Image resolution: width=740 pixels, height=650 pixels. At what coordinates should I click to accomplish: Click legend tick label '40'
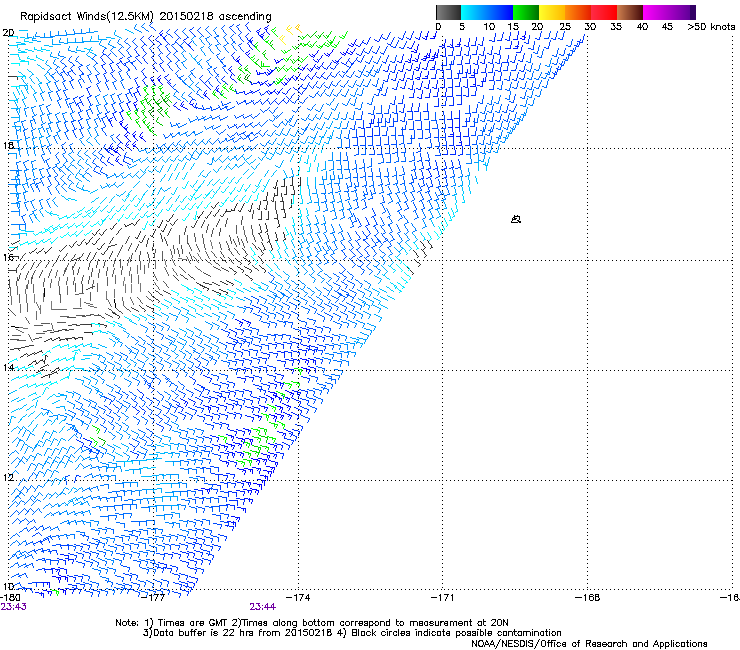pos(642,27)
